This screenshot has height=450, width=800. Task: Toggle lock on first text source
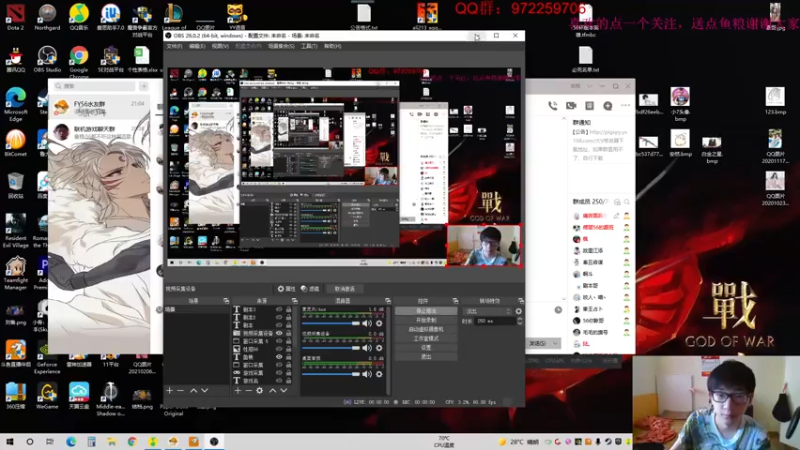pyautogui.click(x=288, y=310)
